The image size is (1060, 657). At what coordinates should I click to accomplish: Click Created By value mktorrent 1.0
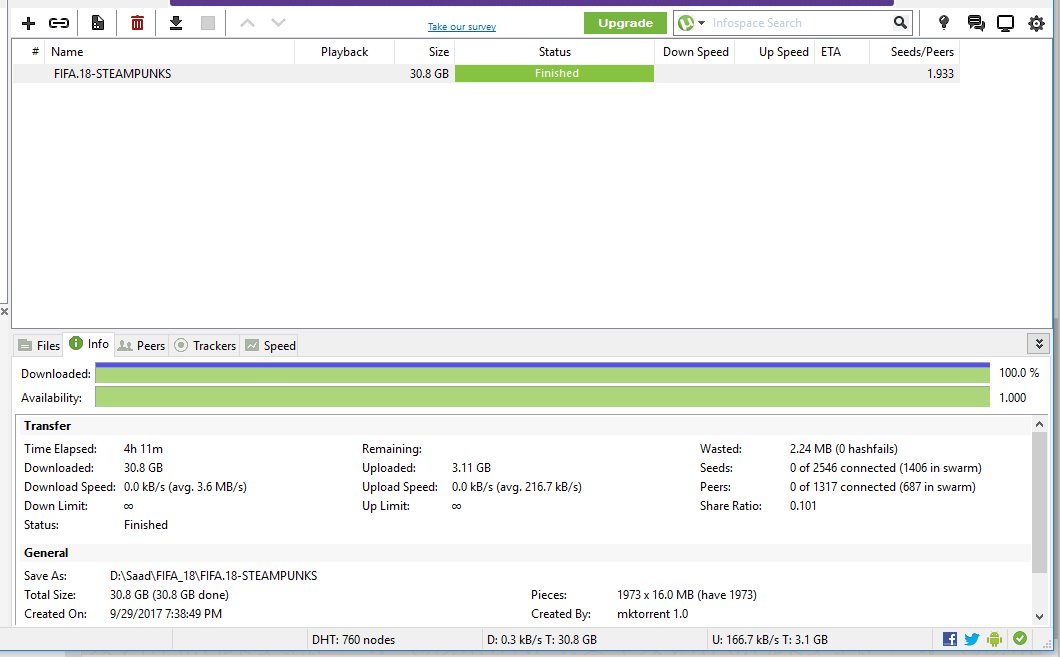tap(652, 614)
